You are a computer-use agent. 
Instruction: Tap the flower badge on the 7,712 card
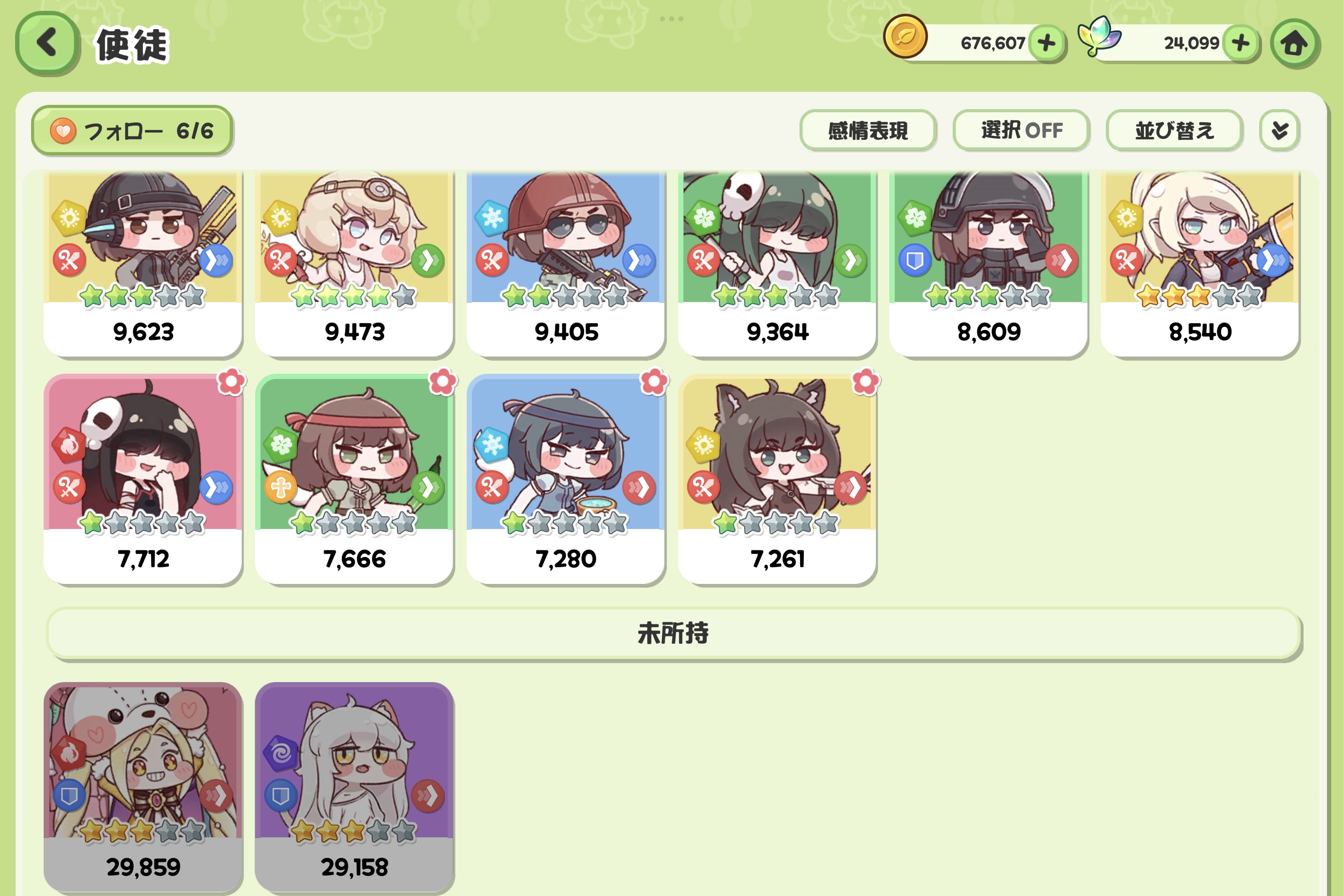point(232,382)
